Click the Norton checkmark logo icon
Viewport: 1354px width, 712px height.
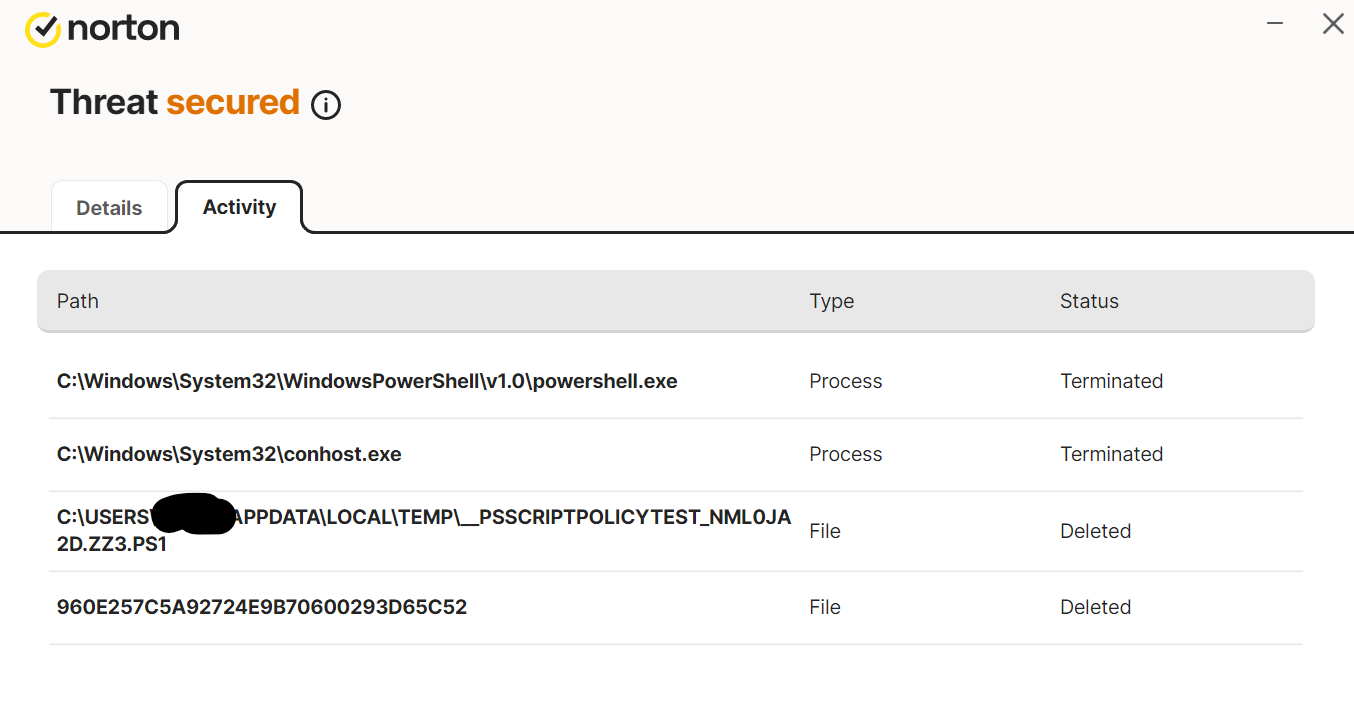click(x=43, y=29)
